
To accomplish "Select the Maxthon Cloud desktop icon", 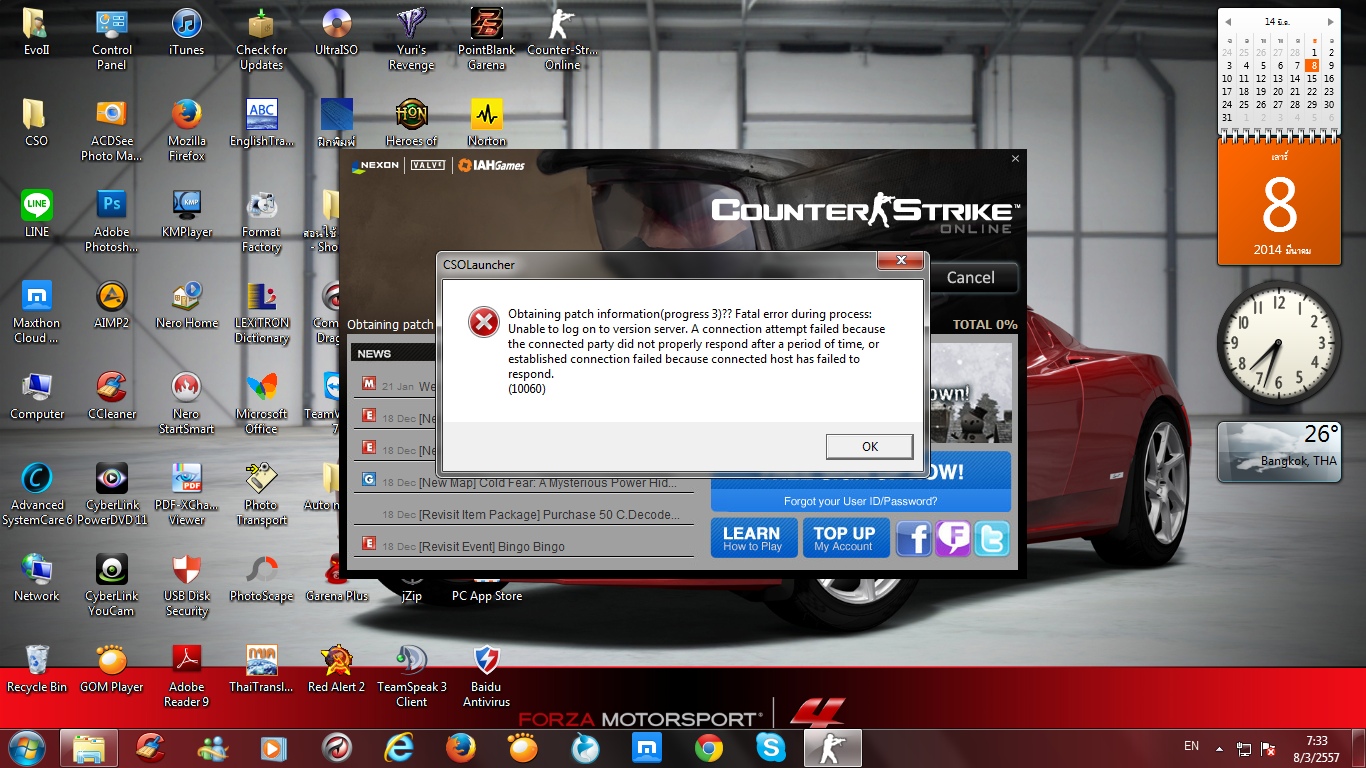I will coord(37,313).
